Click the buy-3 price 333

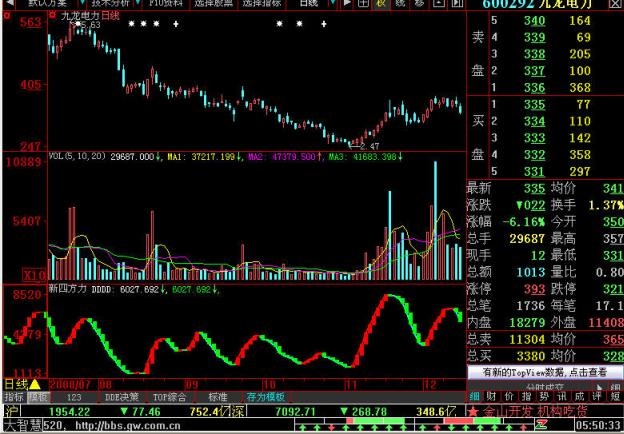[x=534, y=138]
